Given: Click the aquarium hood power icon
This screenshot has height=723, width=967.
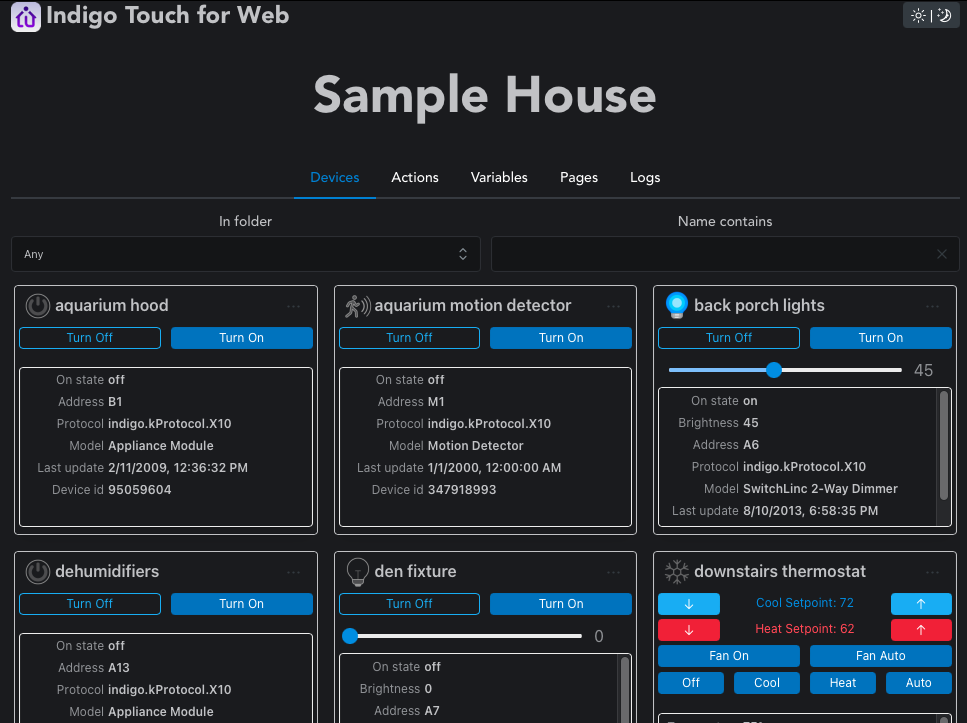Looking at the screenshot, I should click(38, 306).
